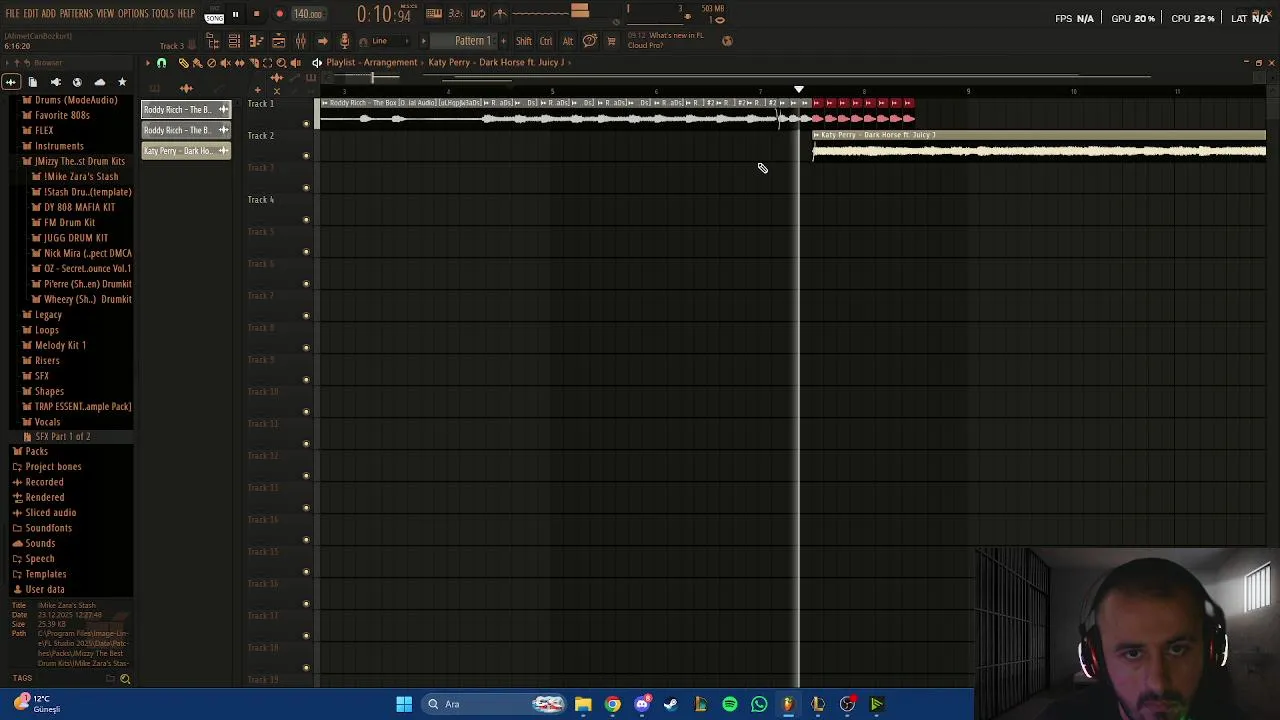This screenshot has height=720, width=1280.
Task: Open the browser starred favorites tab
Action: (122, 82)
